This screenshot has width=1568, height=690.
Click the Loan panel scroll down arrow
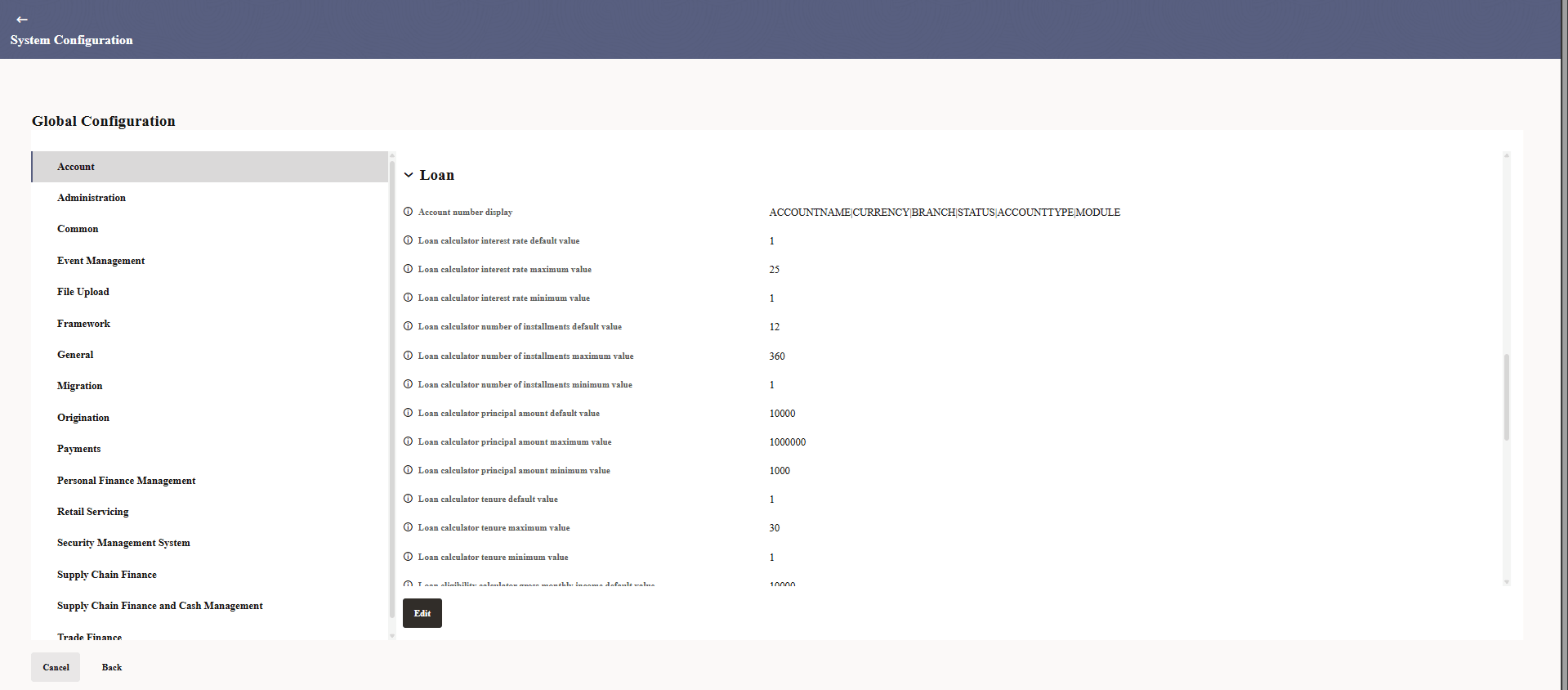(1507, 582)
